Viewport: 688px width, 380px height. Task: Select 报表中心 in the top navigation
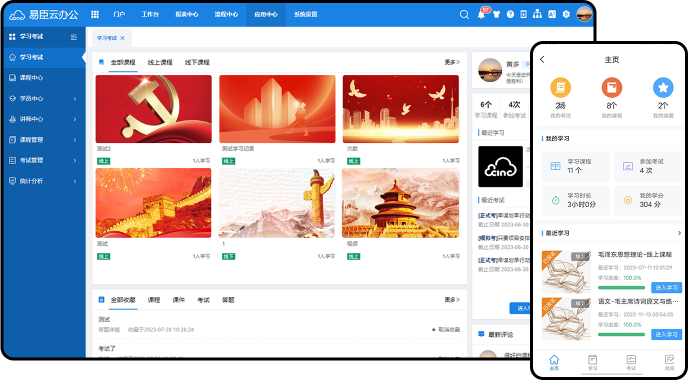click(186, 14)
